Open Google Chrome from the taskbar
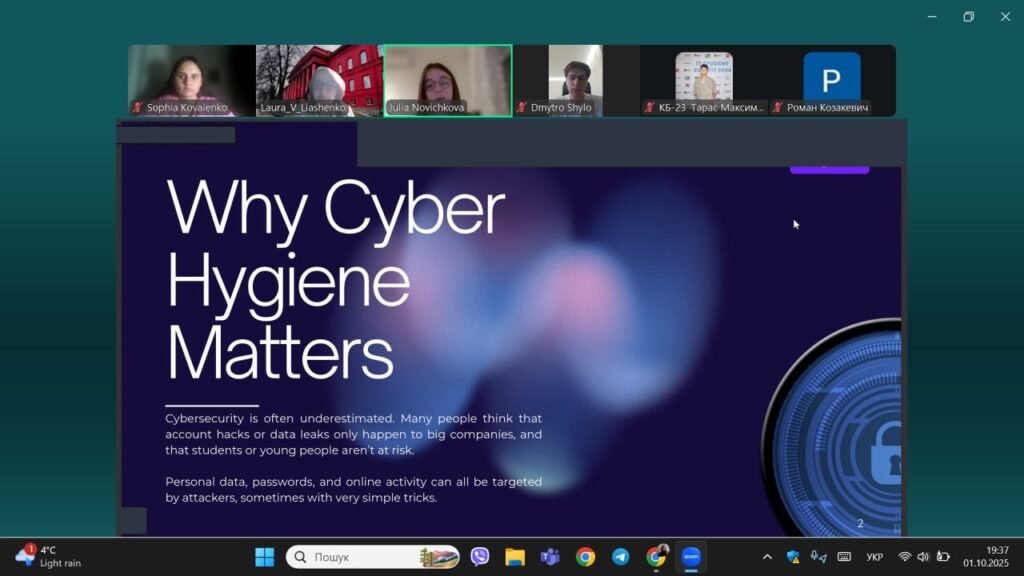The height and width of the screenshot is (576, 1024). tap(586, 557)
